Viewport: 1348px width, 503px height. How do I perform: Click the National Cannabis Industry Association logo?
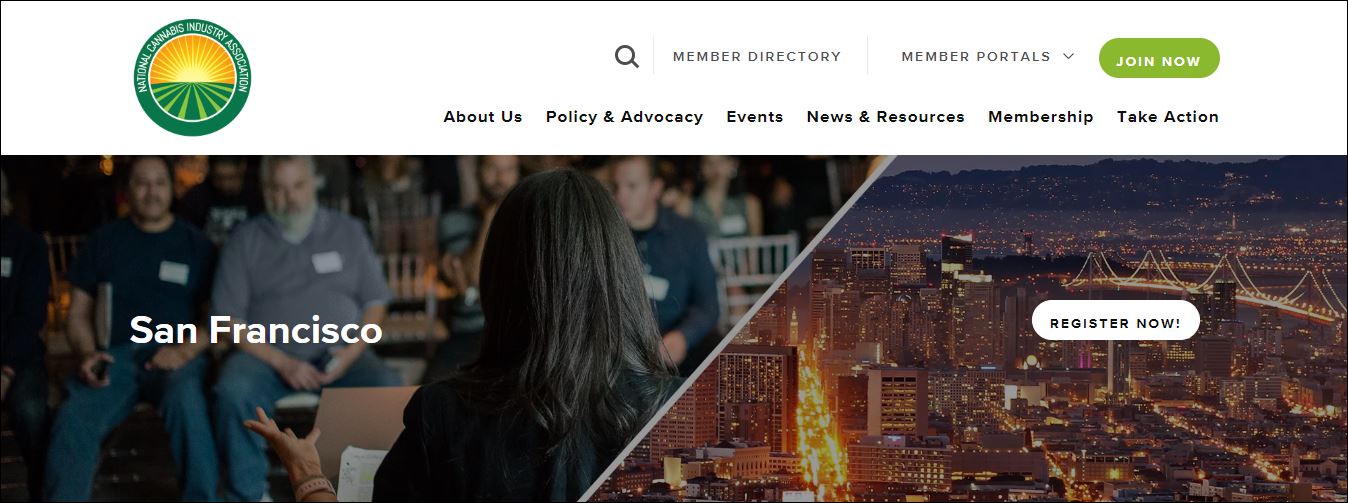[x=192, y=77]
